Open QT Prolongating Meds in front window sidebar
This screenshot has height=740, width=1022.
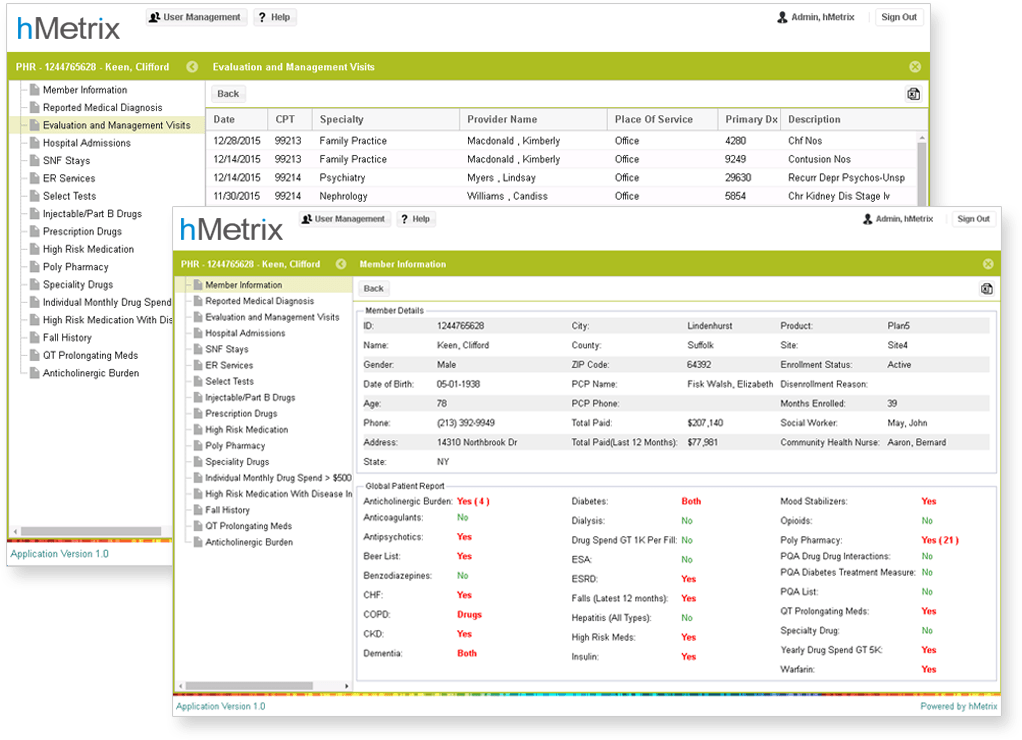click(248, 526)
